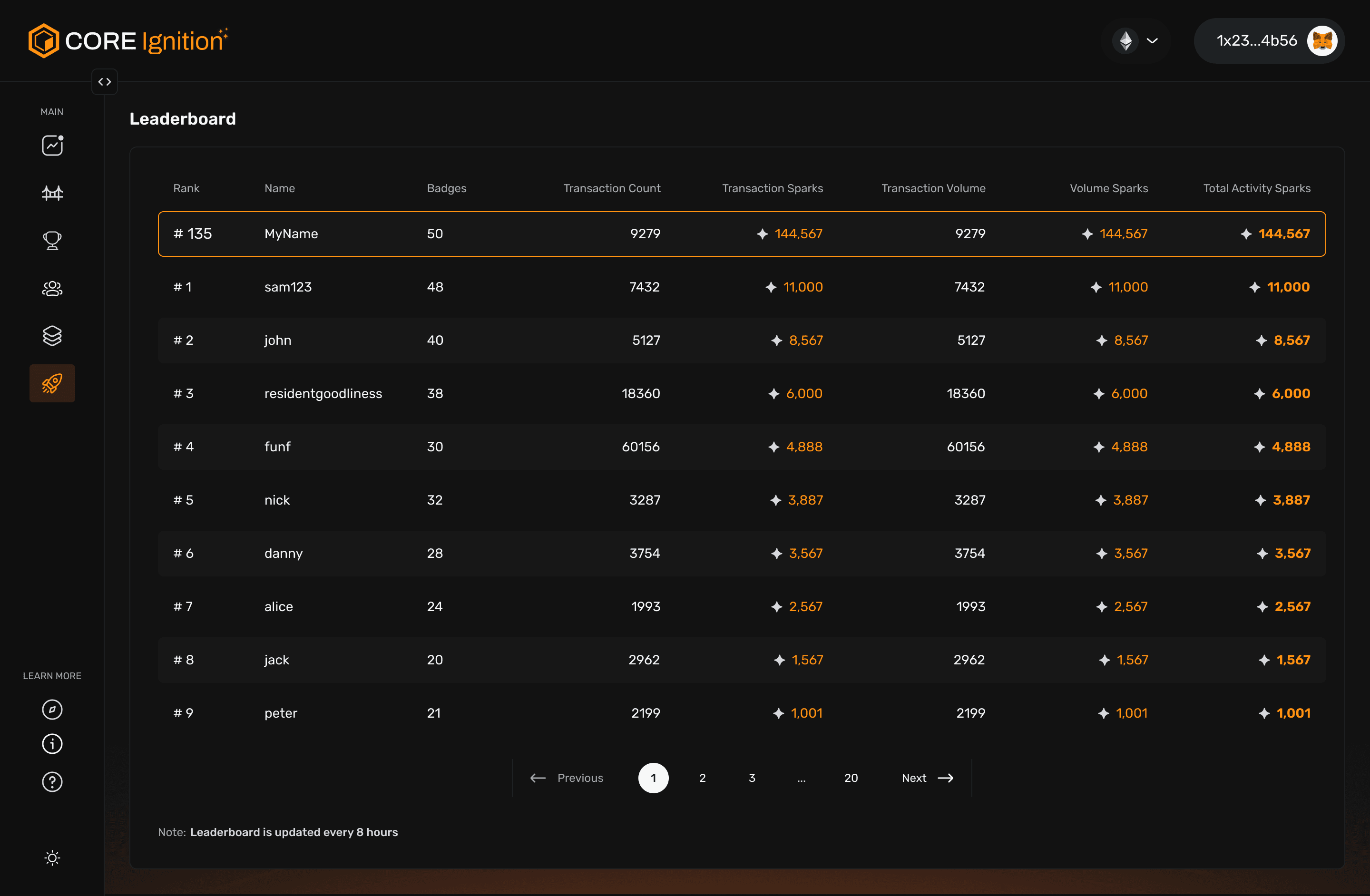Click the Name column header

[x=280, y=188]
